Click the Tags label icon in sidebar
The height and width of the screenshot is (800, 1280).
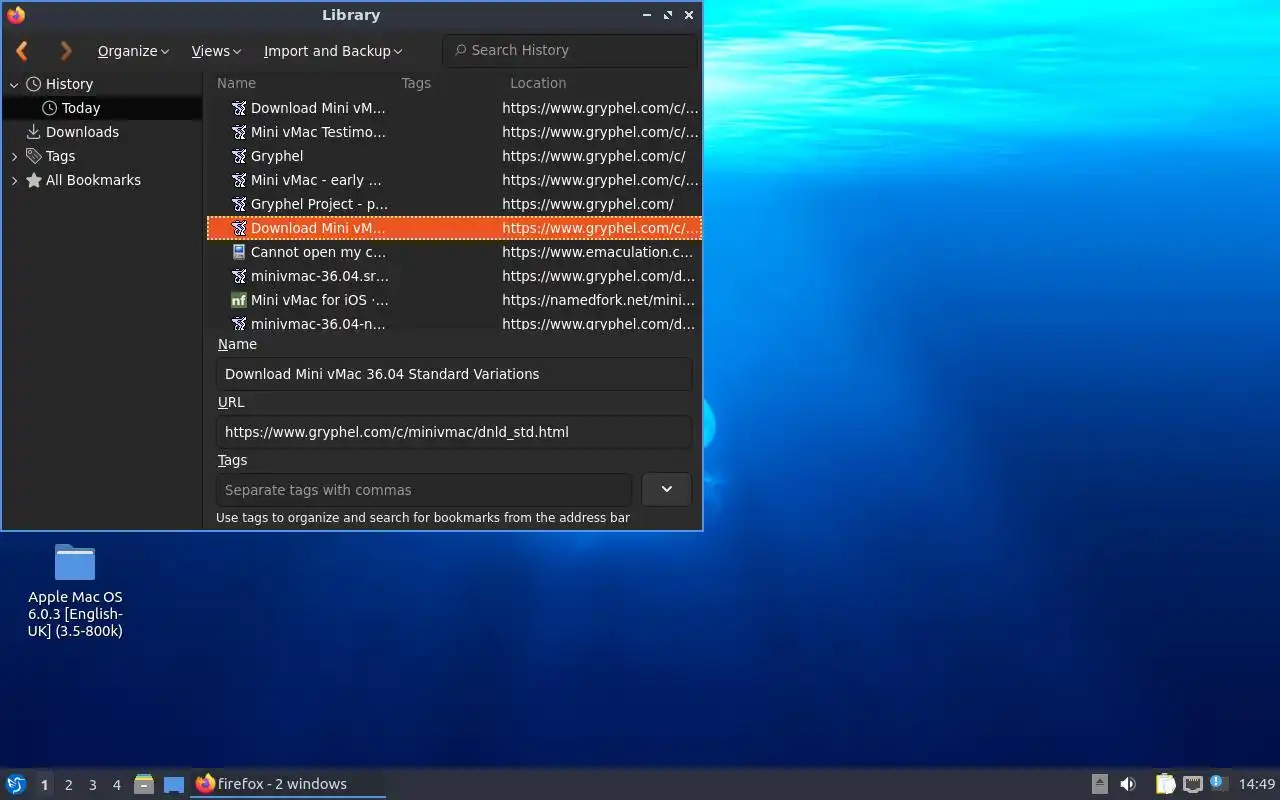click(34, 156)
